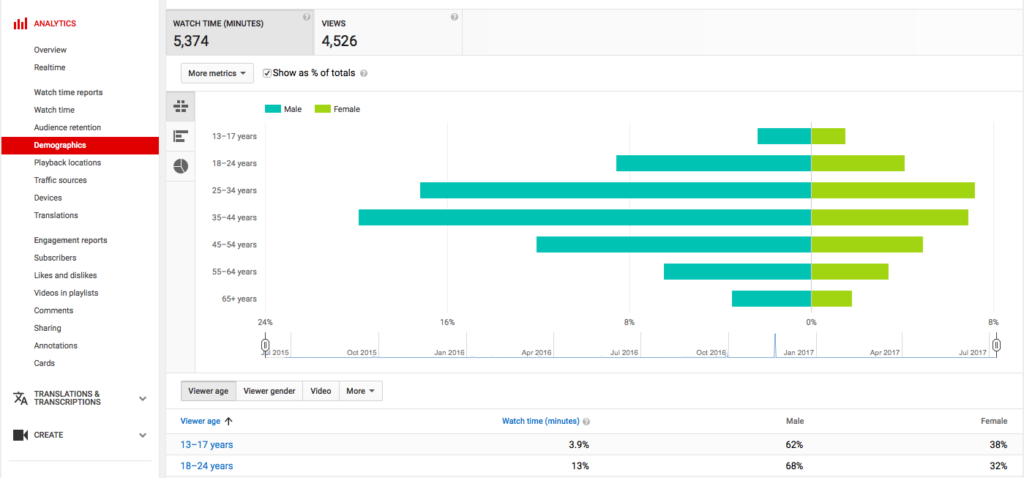
Task: Click the Male legend color swatch
Action: 273,110
